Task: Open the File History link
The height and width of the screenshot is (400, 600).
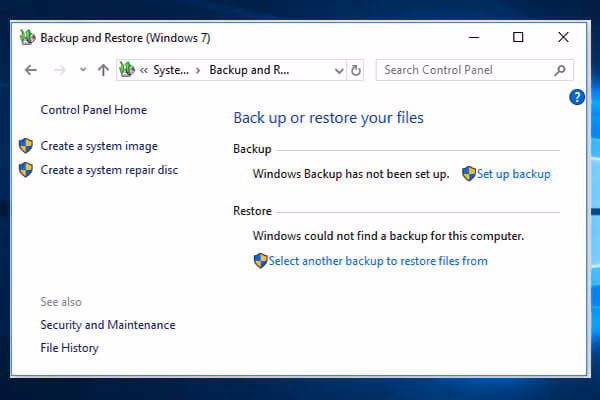Action: 69,348
